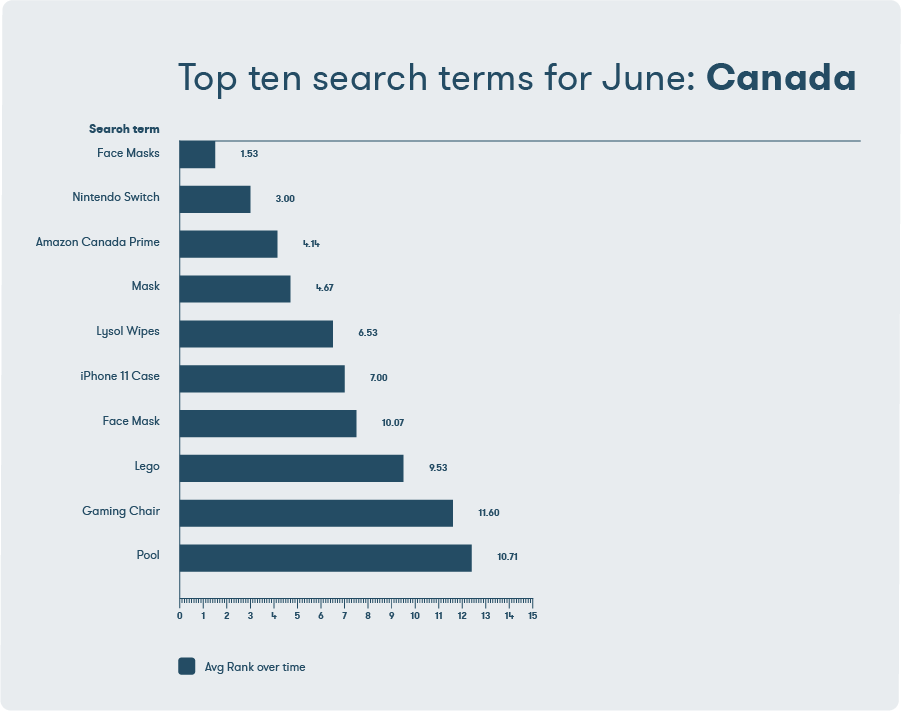Click the 'Search term' column header
901x711 pixels.
pyautogui.click(x=124, y=129)
